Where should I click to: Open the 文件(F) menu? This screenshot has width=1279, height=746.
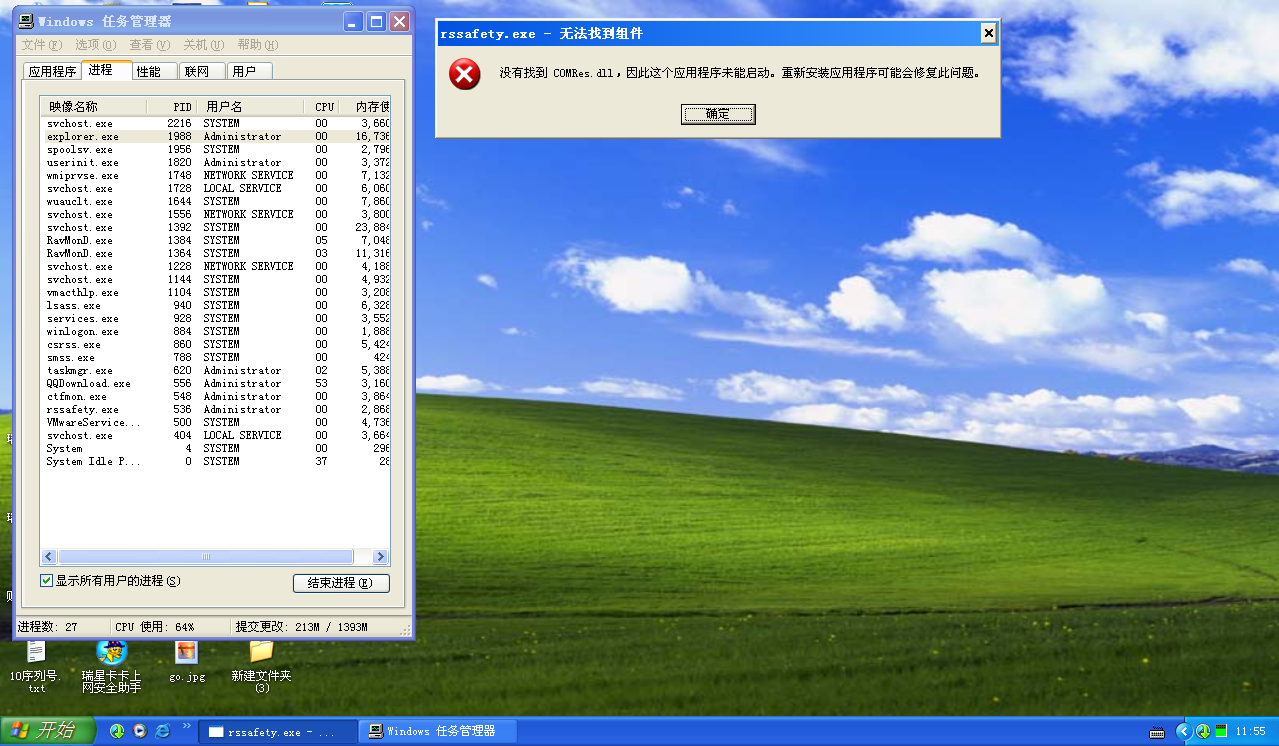tap(41, 45)
